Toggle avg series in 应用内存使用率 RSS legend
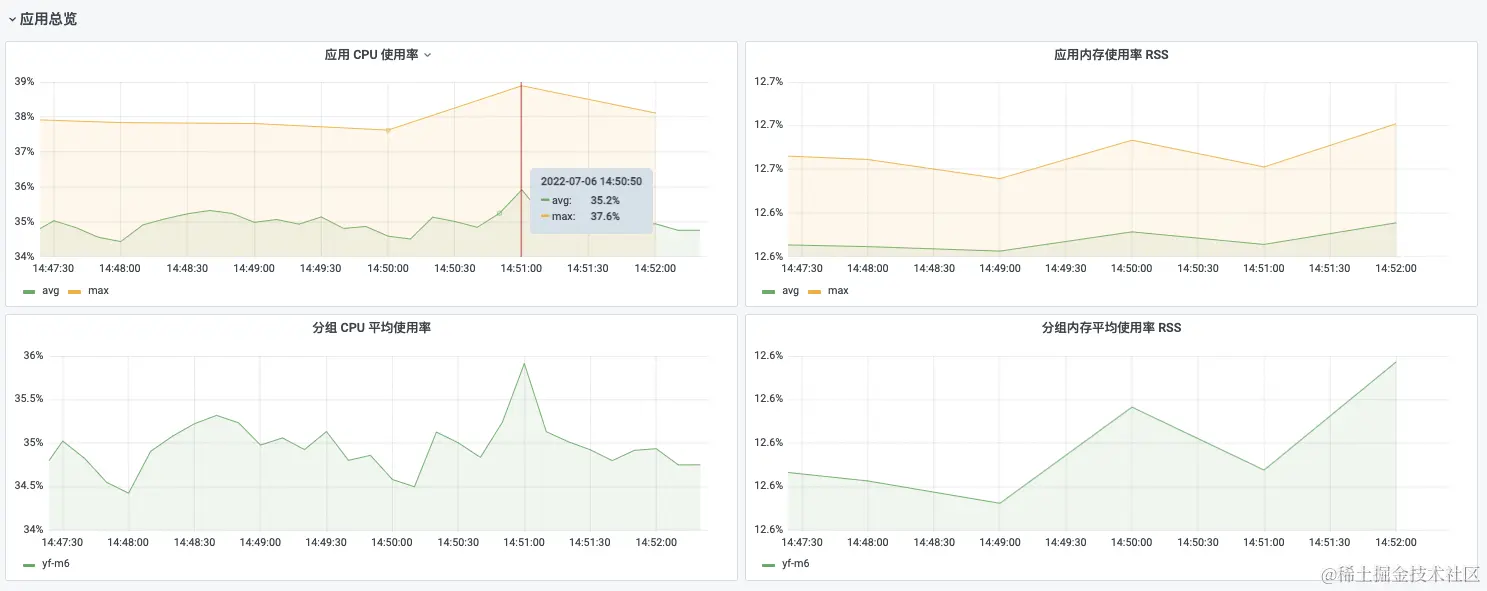 tap(791, 291)
